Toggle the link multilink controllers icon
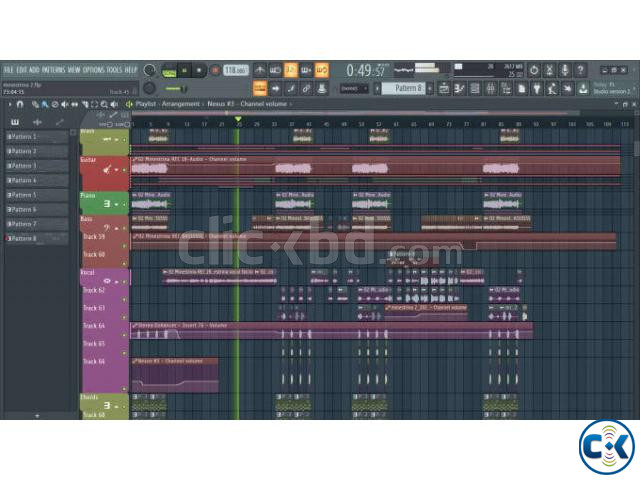This screenshot has height=480, width=640. [306, 88]
